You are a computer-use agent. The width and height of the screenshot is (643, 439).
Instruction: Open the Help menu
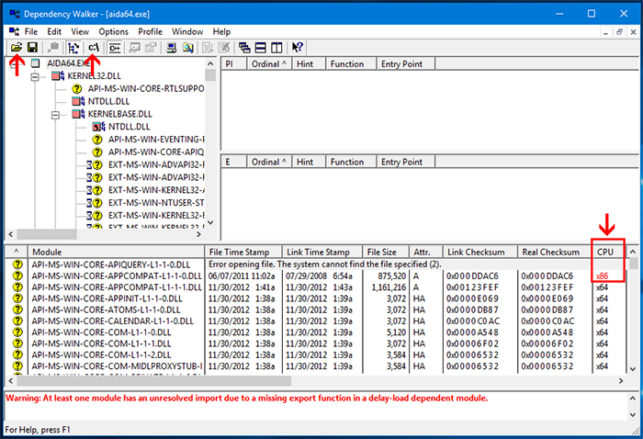(221, 32)
